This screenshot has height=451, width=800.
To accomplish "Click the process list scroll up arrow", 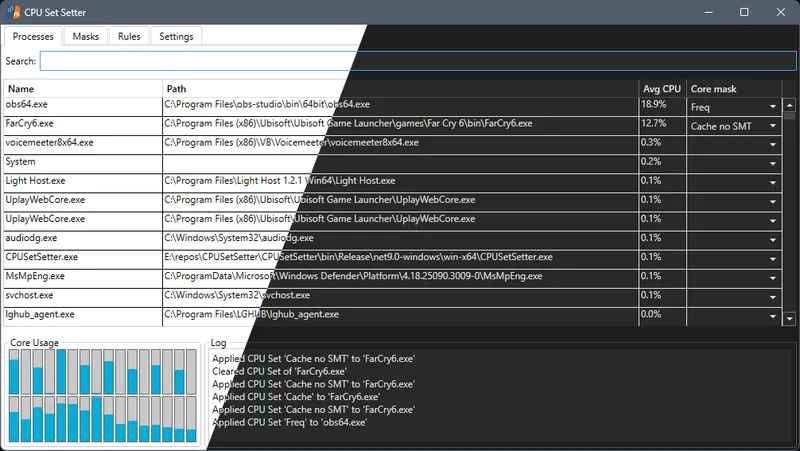I will [x=789, y=105].
